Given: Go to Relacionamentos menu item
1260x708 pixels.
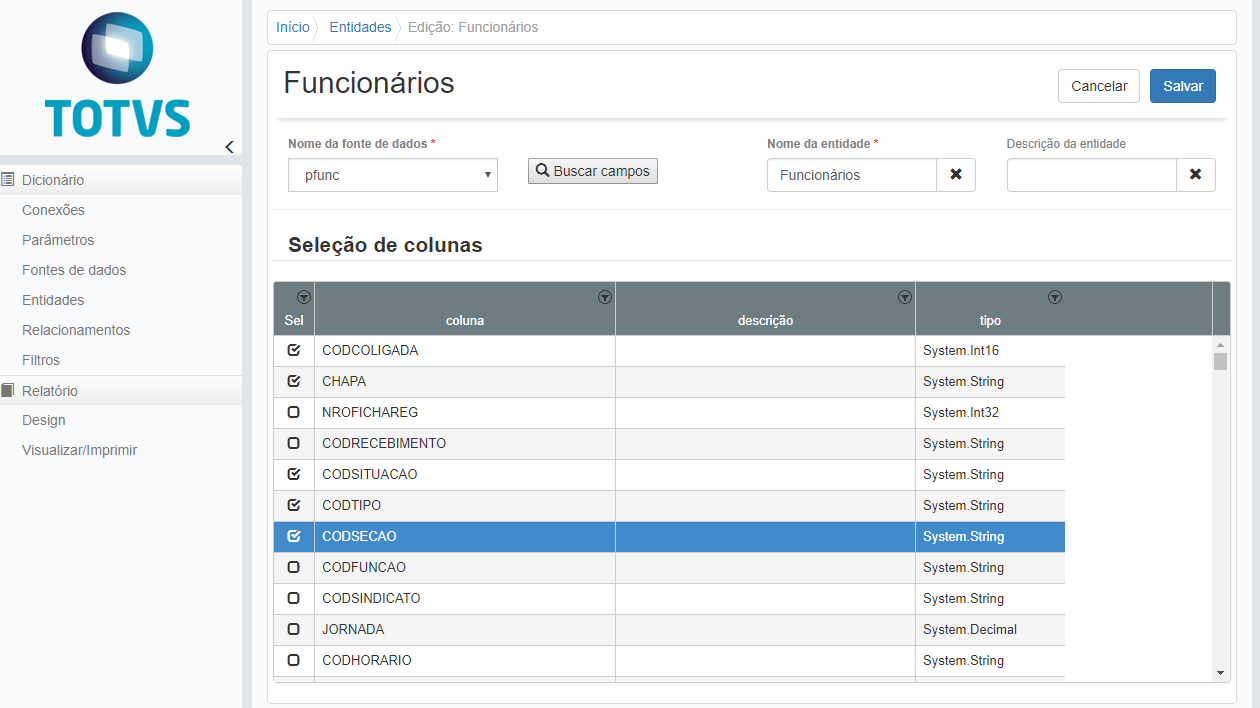Looking at the screenshot, I should [76, 330].
